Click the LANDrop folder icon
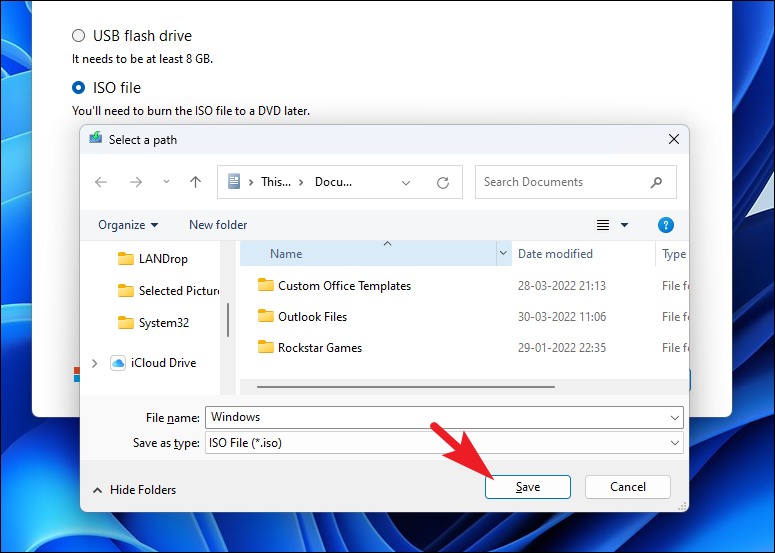Image resolution: width=775 pixels, height=553 pixels. [x=126, y=258]
